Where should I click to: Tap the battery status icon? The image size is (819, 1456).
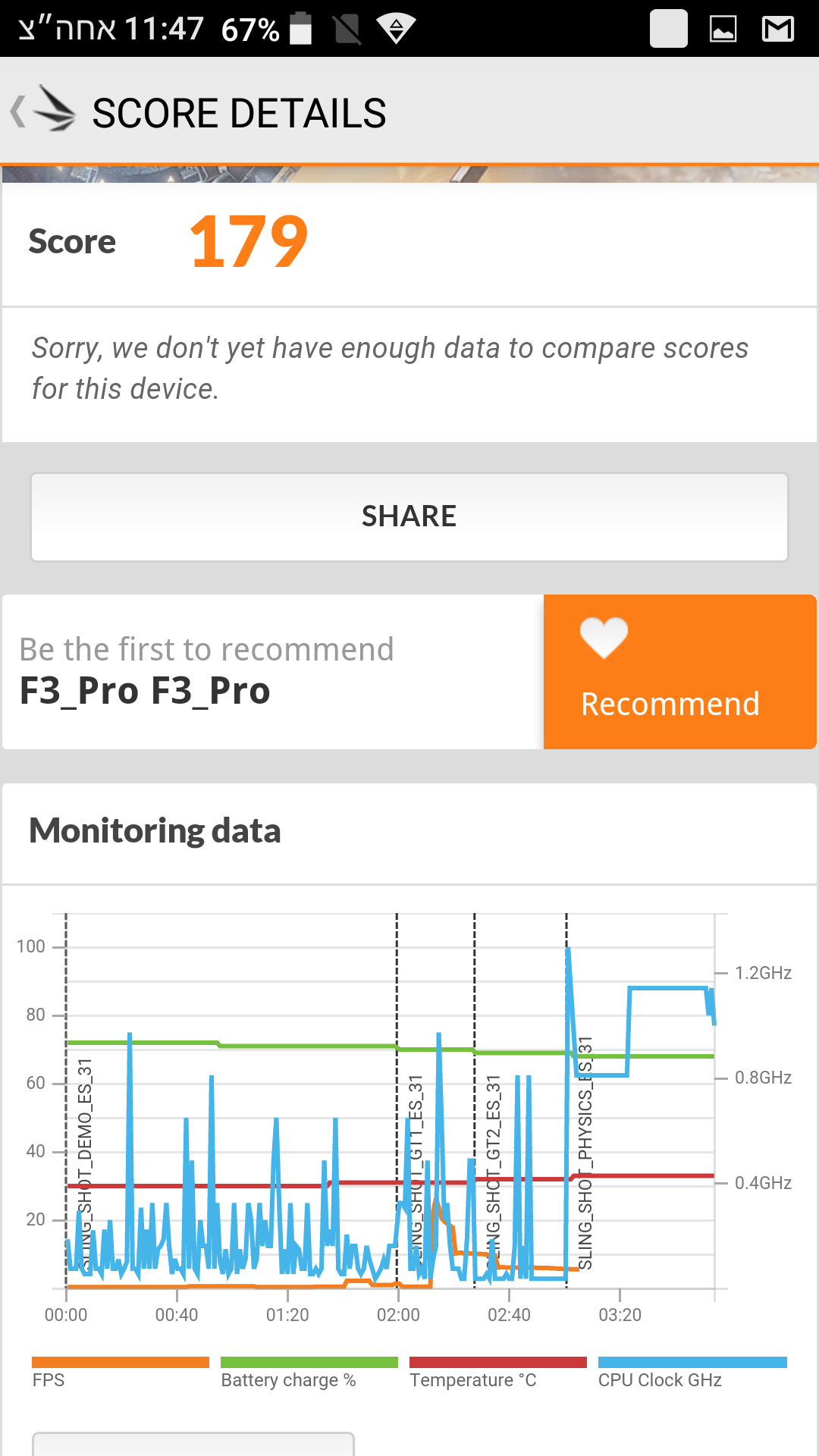301,29
